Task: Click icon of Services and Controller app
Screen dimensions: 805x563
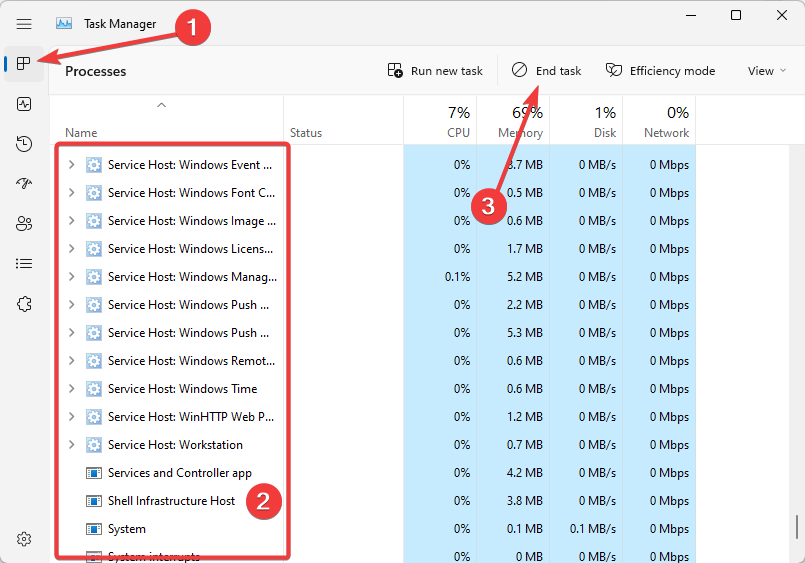Action: [x=93, y=473]
